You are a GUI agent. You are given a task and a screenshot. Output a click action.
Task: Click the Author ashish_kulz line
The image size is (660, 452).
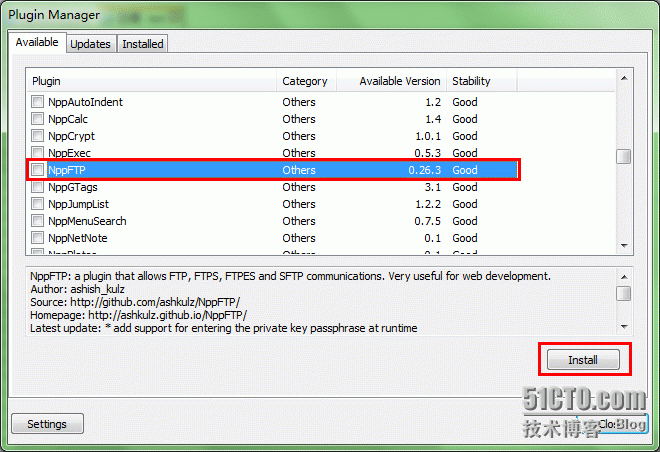(77, 289)
